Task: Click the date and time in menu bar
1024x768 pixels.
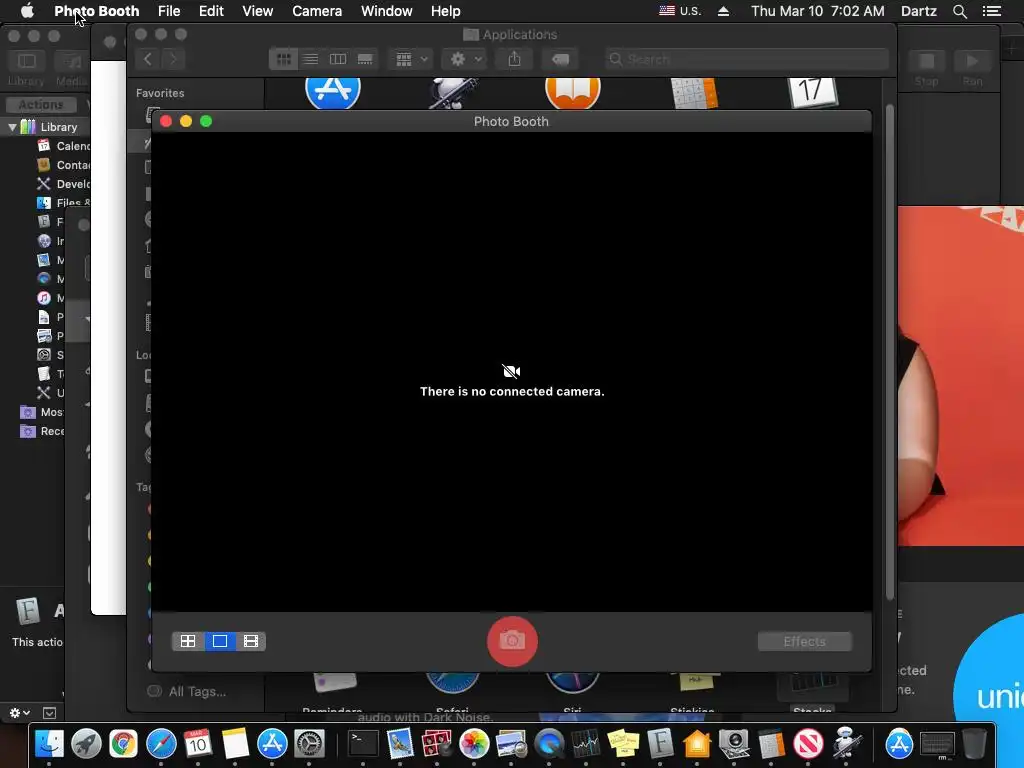Action: pyautogui.click(x=818, y=11)
